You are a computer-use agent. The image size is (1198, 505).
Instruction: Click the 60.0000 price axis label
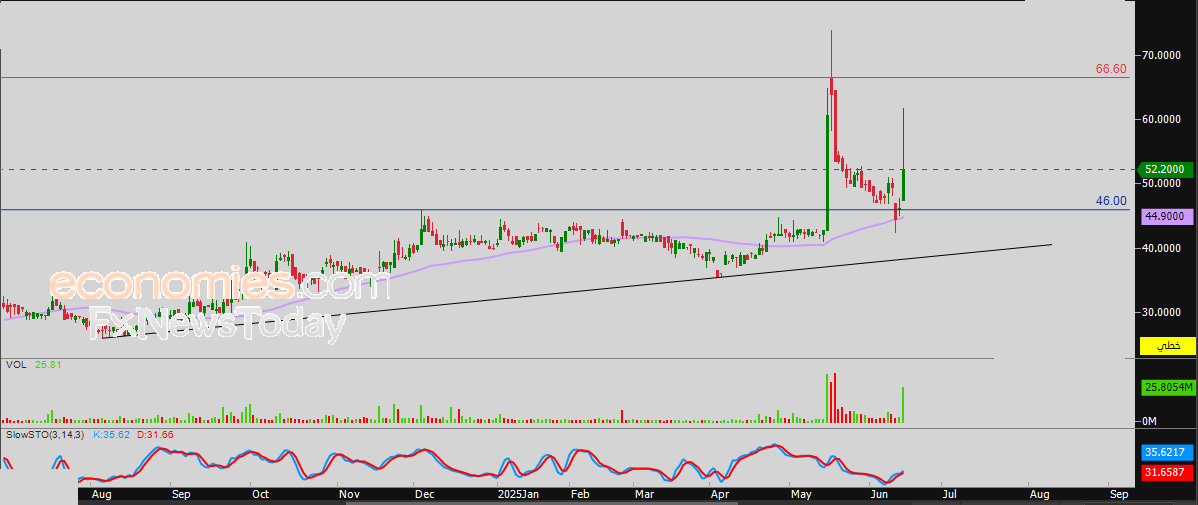(1162, 120)
